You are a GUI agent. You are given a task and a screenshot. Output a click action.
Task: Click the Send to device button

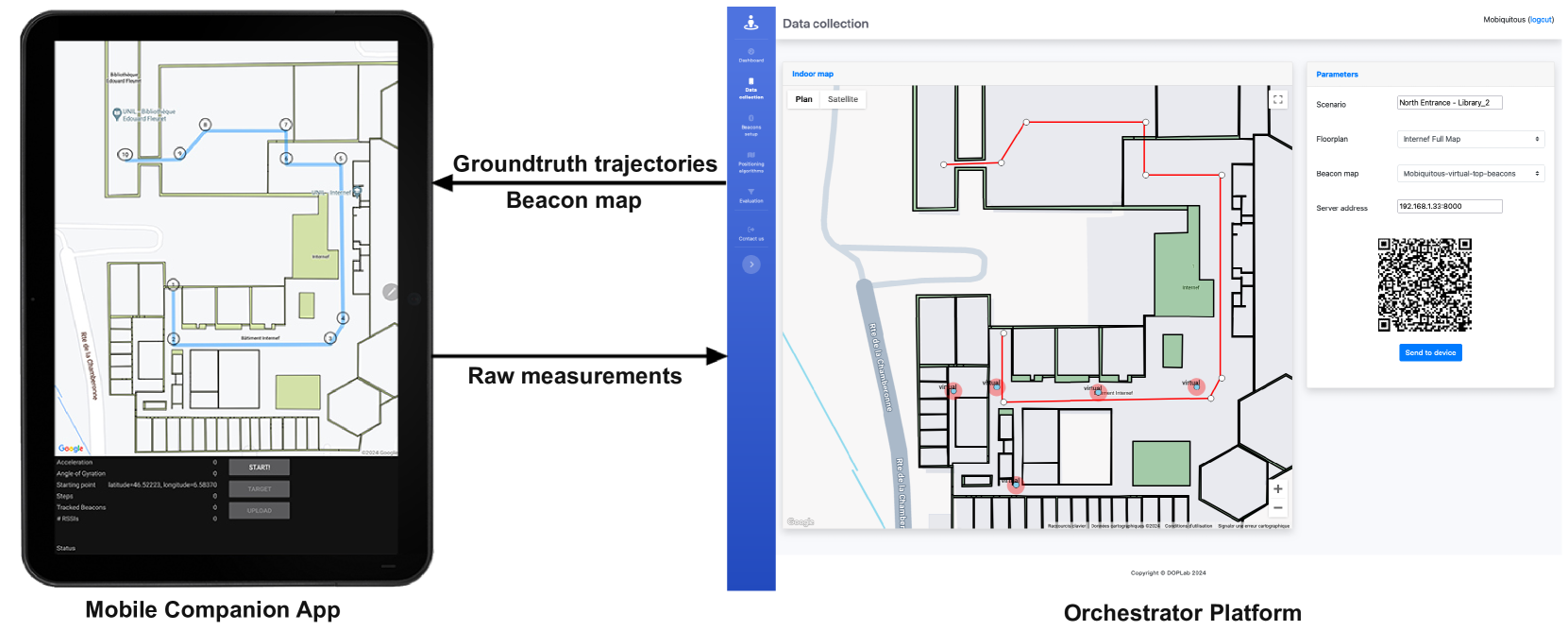coord(1430,352)
